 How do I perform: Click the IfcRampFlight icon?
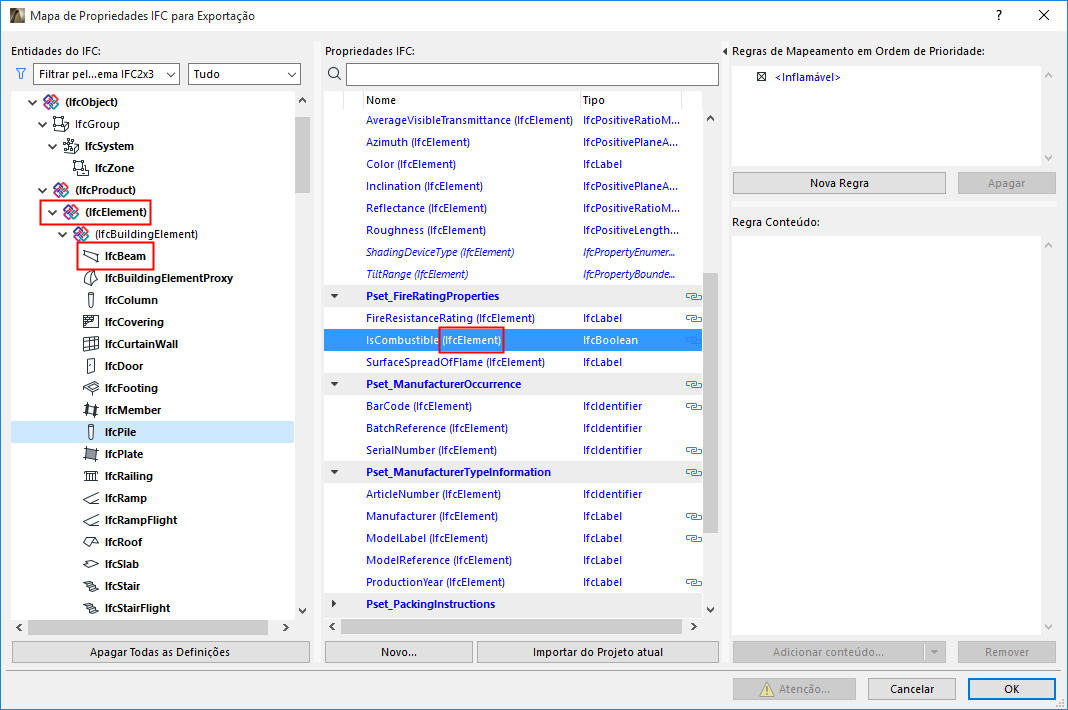pos(91,520)
